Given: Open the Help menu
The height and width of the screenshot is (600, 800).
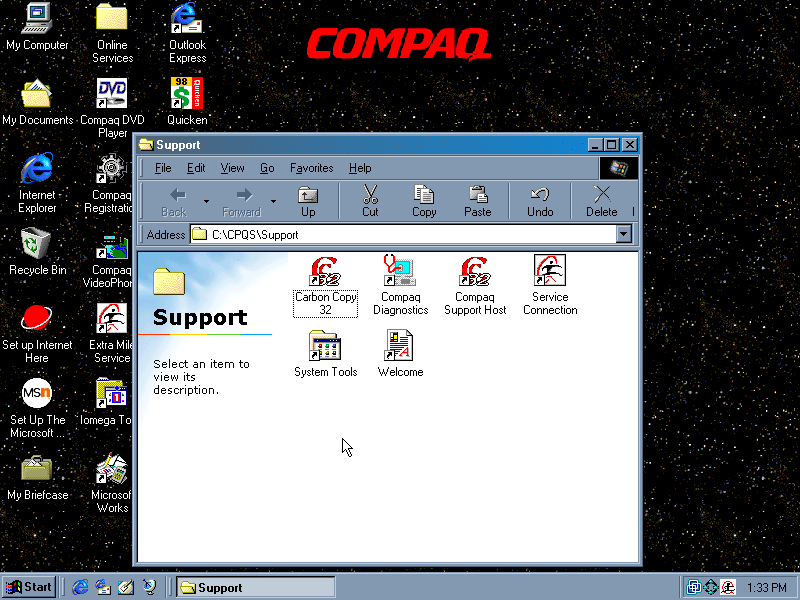Looking at the screenshot, I should [360, 168].
